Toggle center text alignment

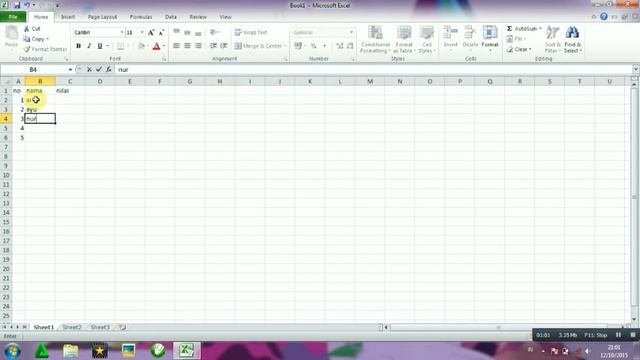(x=187, y=46)
